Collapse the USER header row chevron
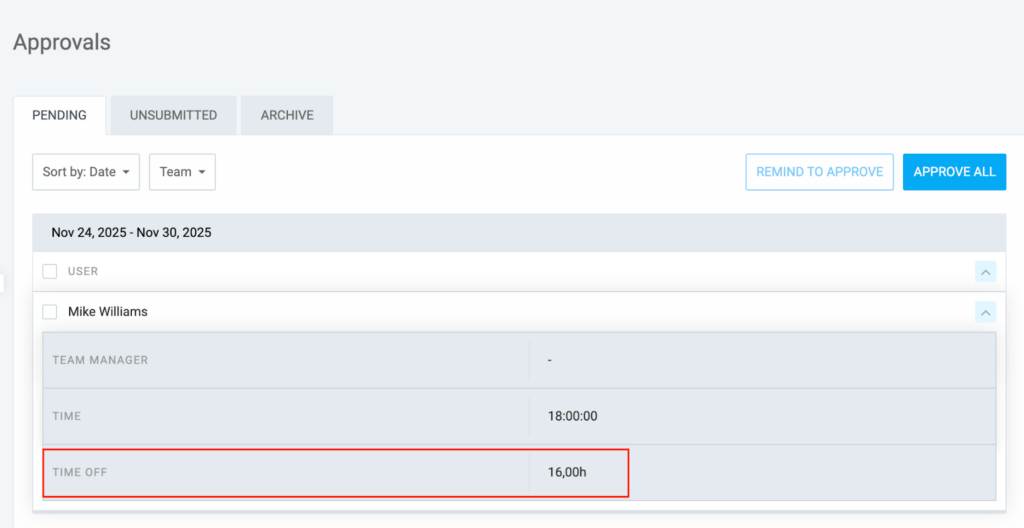 point(985,271)
